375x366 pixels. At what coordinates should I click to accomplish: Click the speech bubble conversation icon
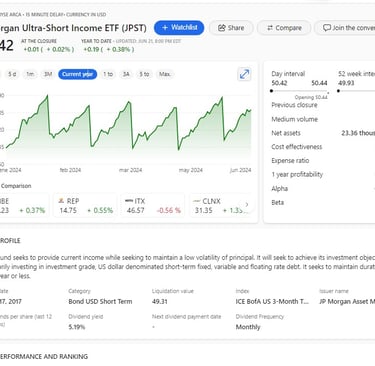pos(327,28)
